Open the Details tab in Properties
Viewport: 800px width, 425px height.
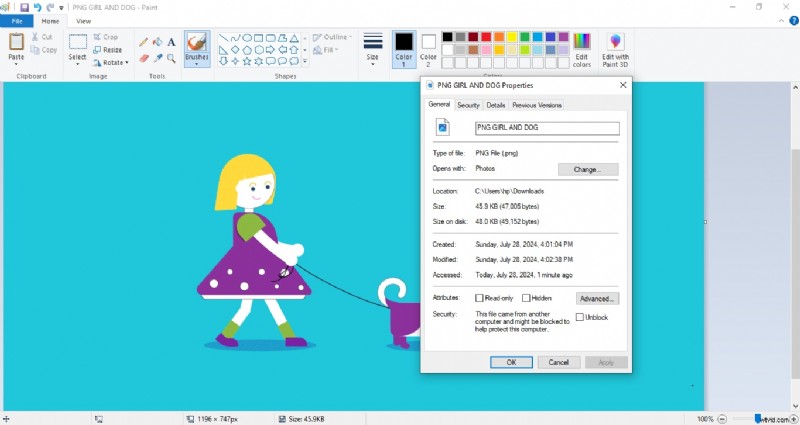(495, 105)
